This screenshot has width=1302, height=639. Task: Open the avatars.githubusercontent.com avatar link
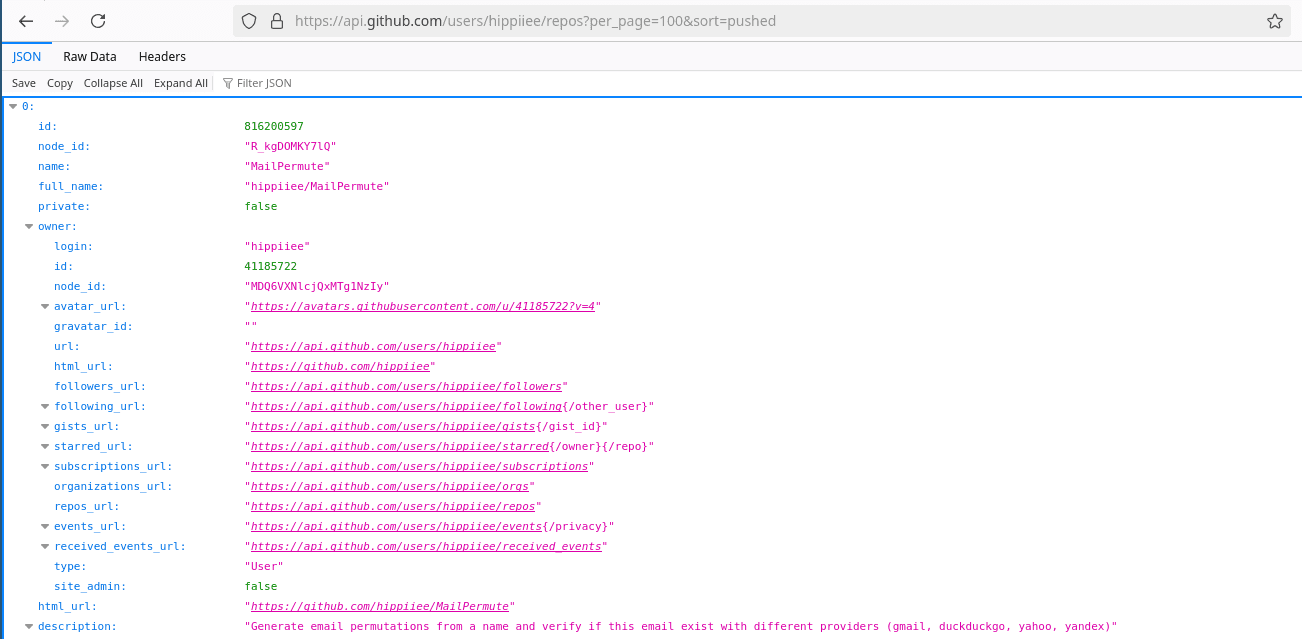tap(422, 306)
